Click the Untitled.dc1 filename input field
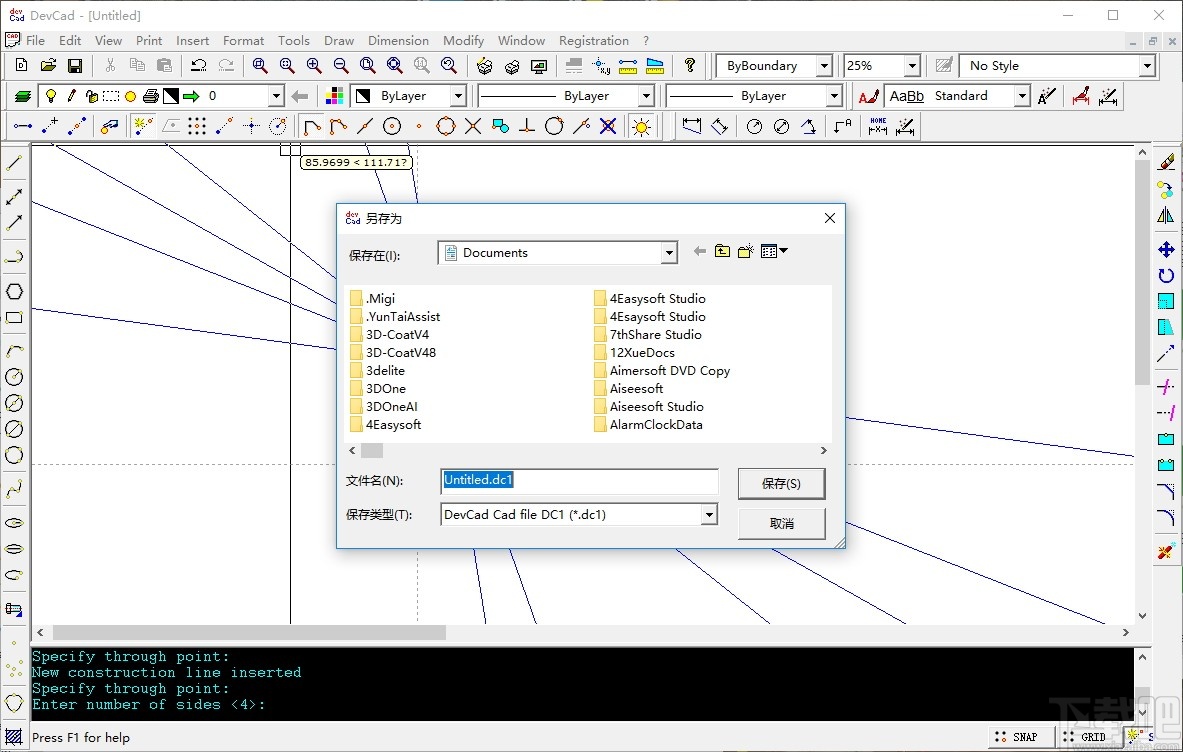 point(578,480)
